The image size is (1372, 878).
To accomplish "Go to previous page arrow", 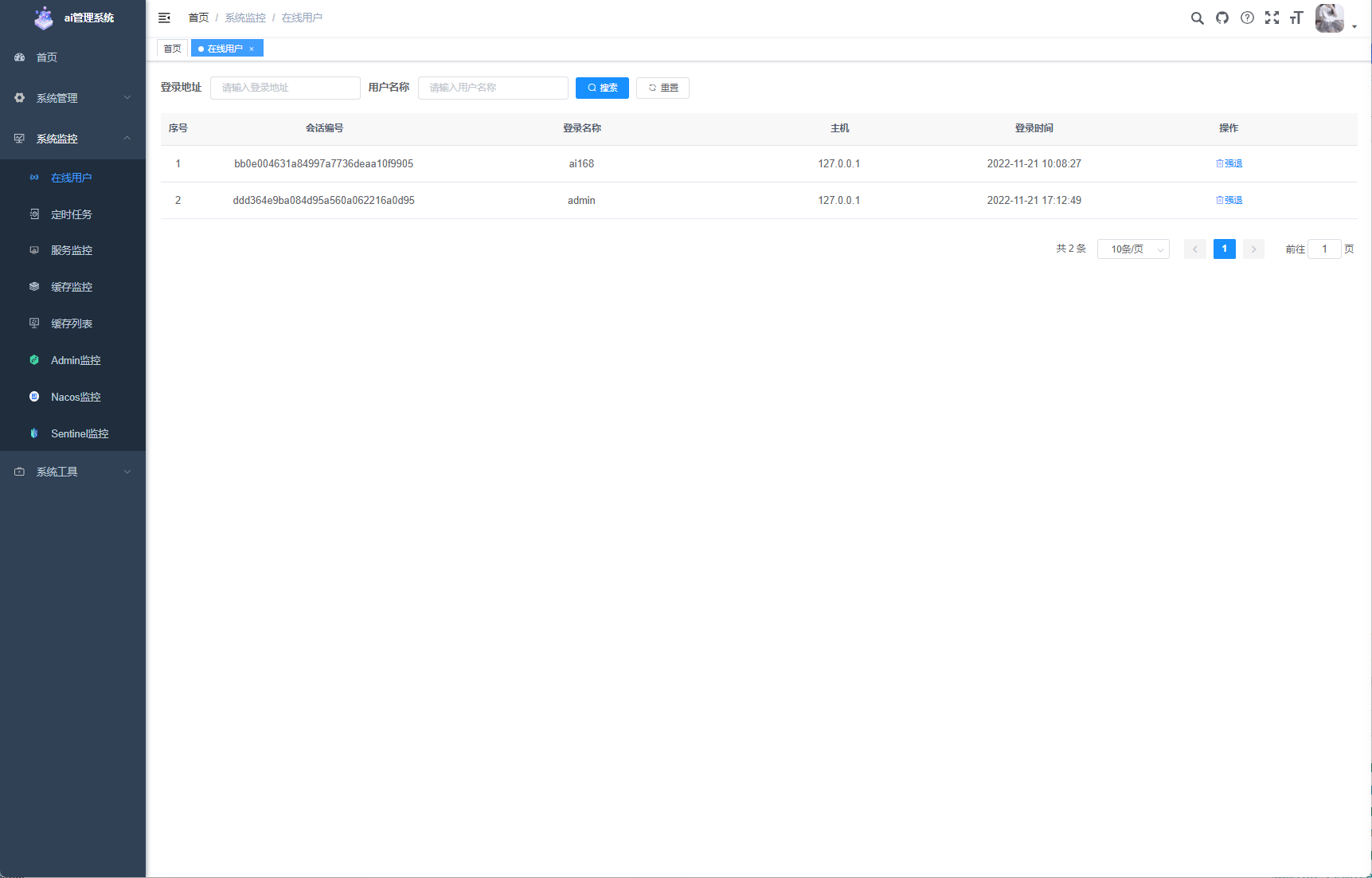I will pyautogui.click(x=1194, y=249).
